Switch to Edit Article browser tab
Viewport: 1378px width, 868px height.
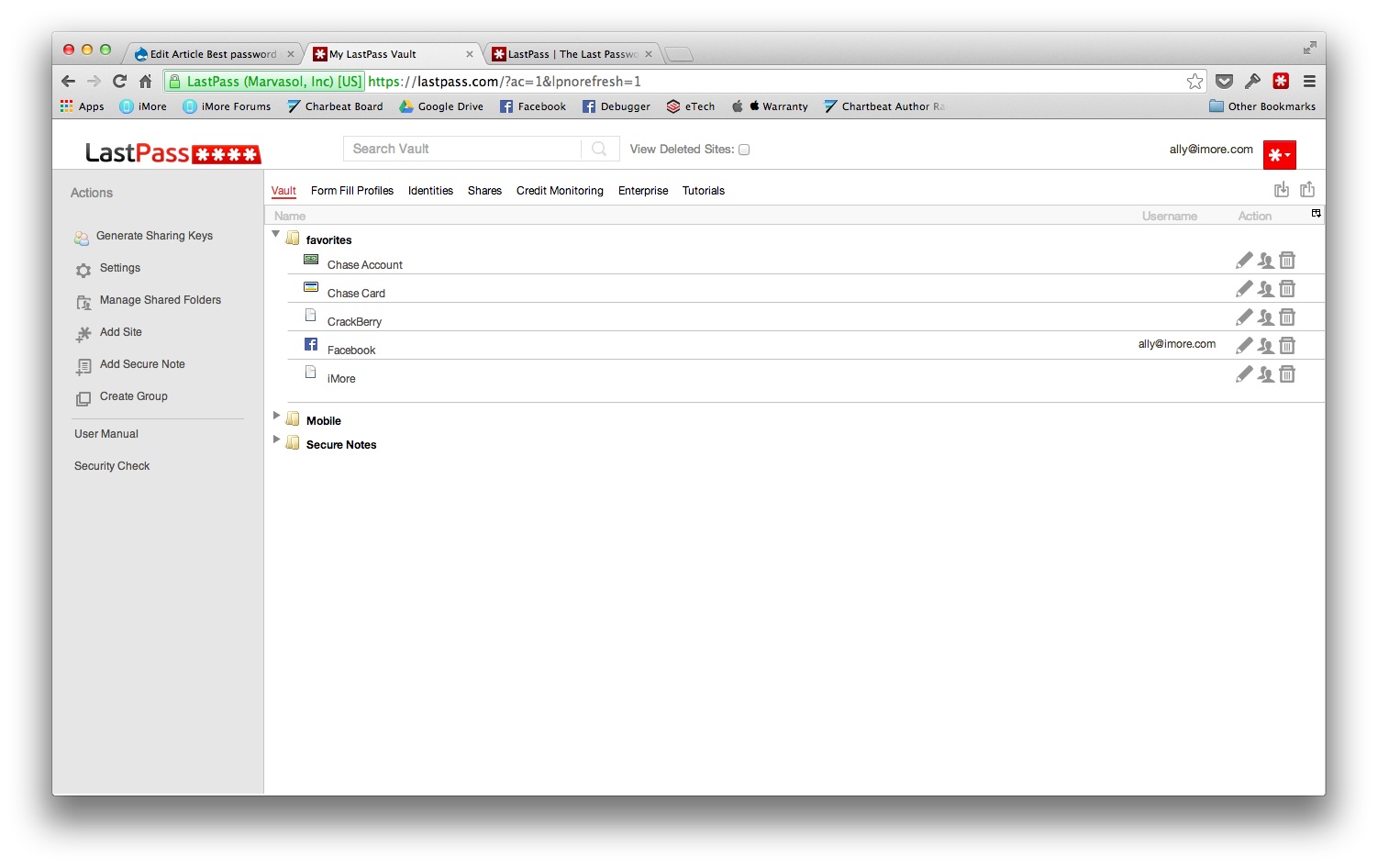[213, 54]
